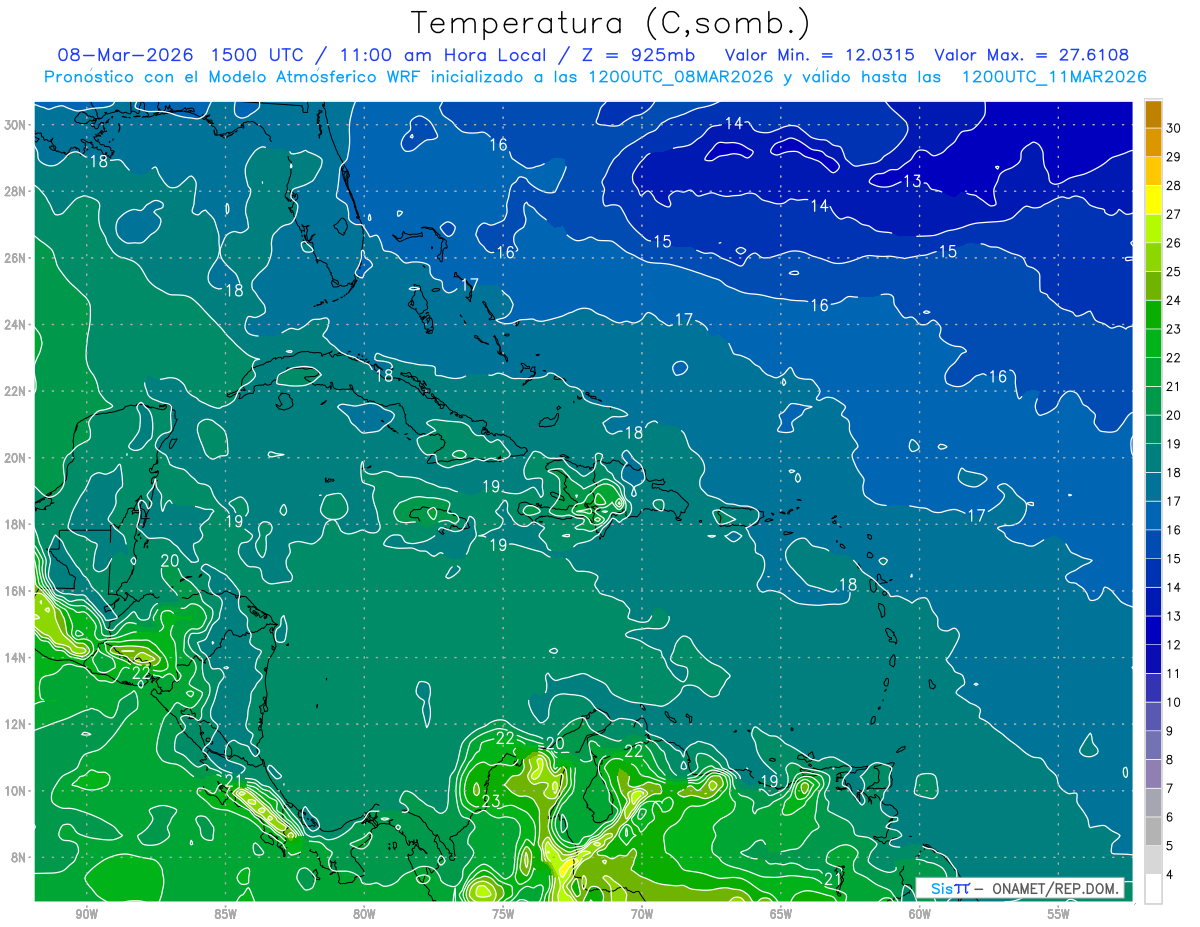Image resolution: width=1200 pixels, height=927 pixels.
Task: Click the "13" contour label on the map
Action: [x=912, y=181]
